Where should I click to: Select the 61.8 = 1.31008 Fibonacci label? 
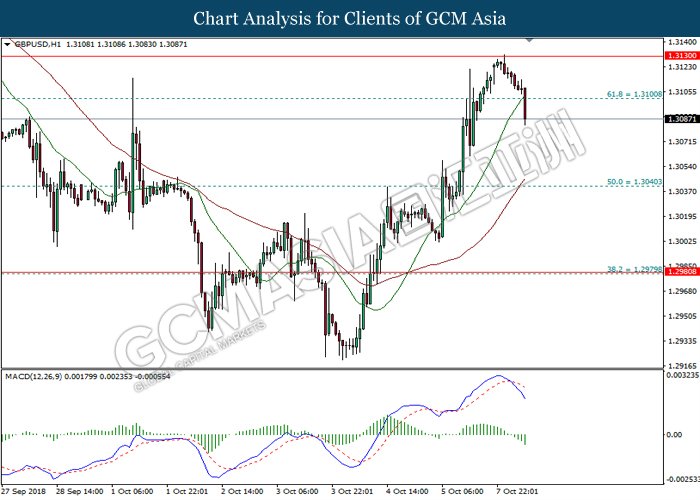pos(634,94)
